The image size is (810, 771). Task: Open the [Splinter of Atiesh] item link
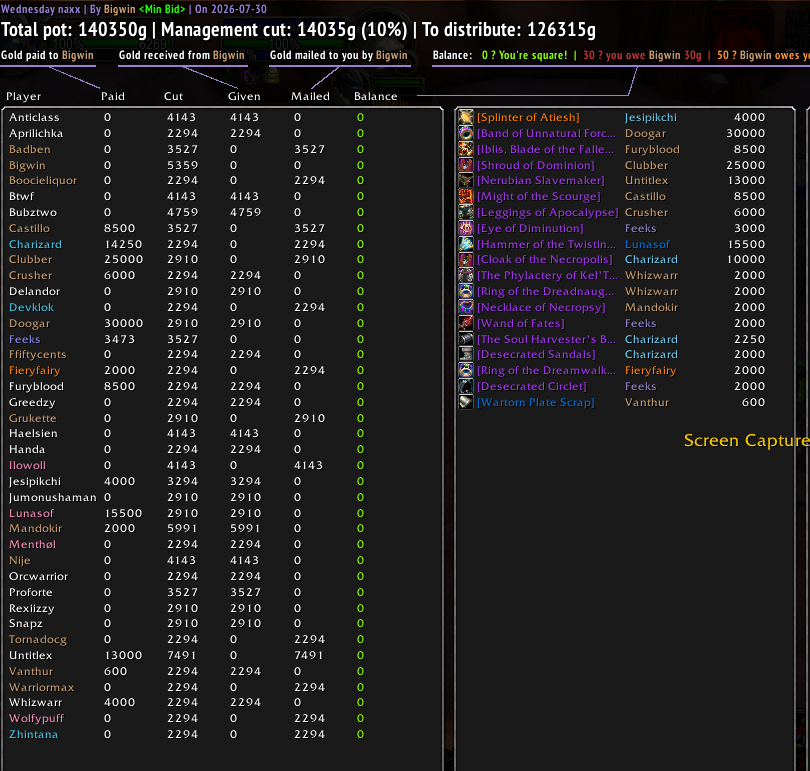(x=528, y=117)
